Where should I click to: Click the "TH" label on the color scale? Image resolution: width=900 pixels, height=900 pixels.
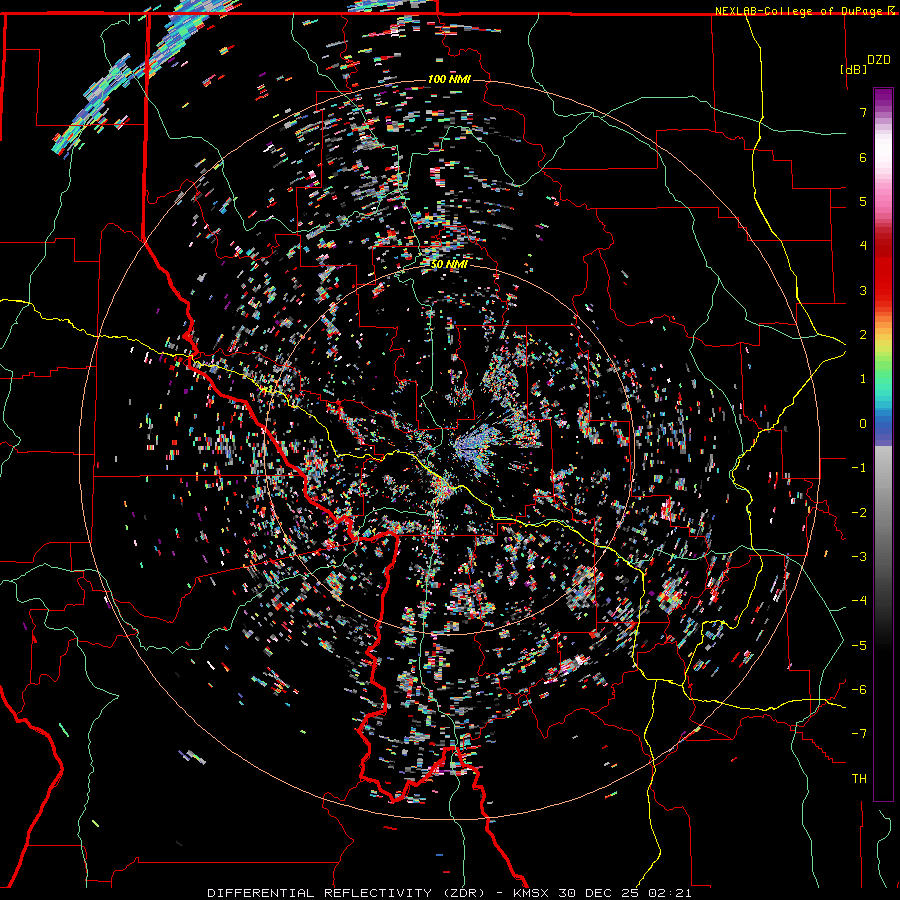(859, 778)
